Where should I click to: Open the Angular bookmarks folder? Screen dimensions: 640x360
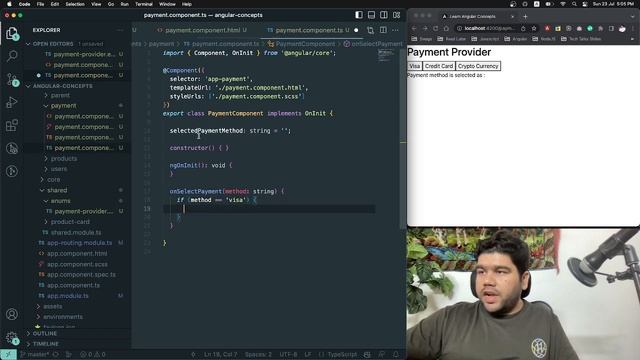click(x=516, y=39)
